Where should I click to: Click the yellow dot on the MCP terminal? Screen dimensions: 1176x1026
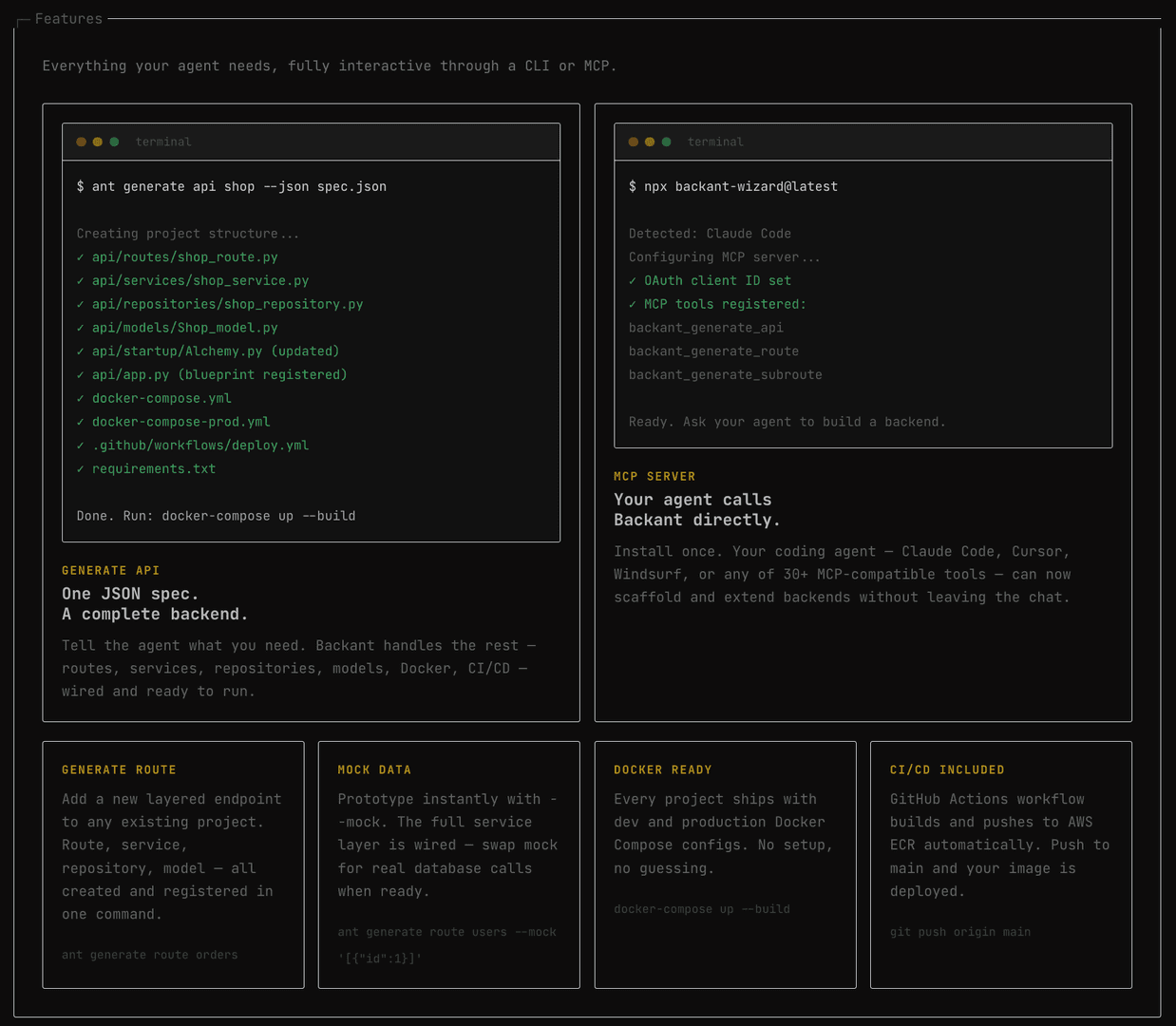[649, 141]
